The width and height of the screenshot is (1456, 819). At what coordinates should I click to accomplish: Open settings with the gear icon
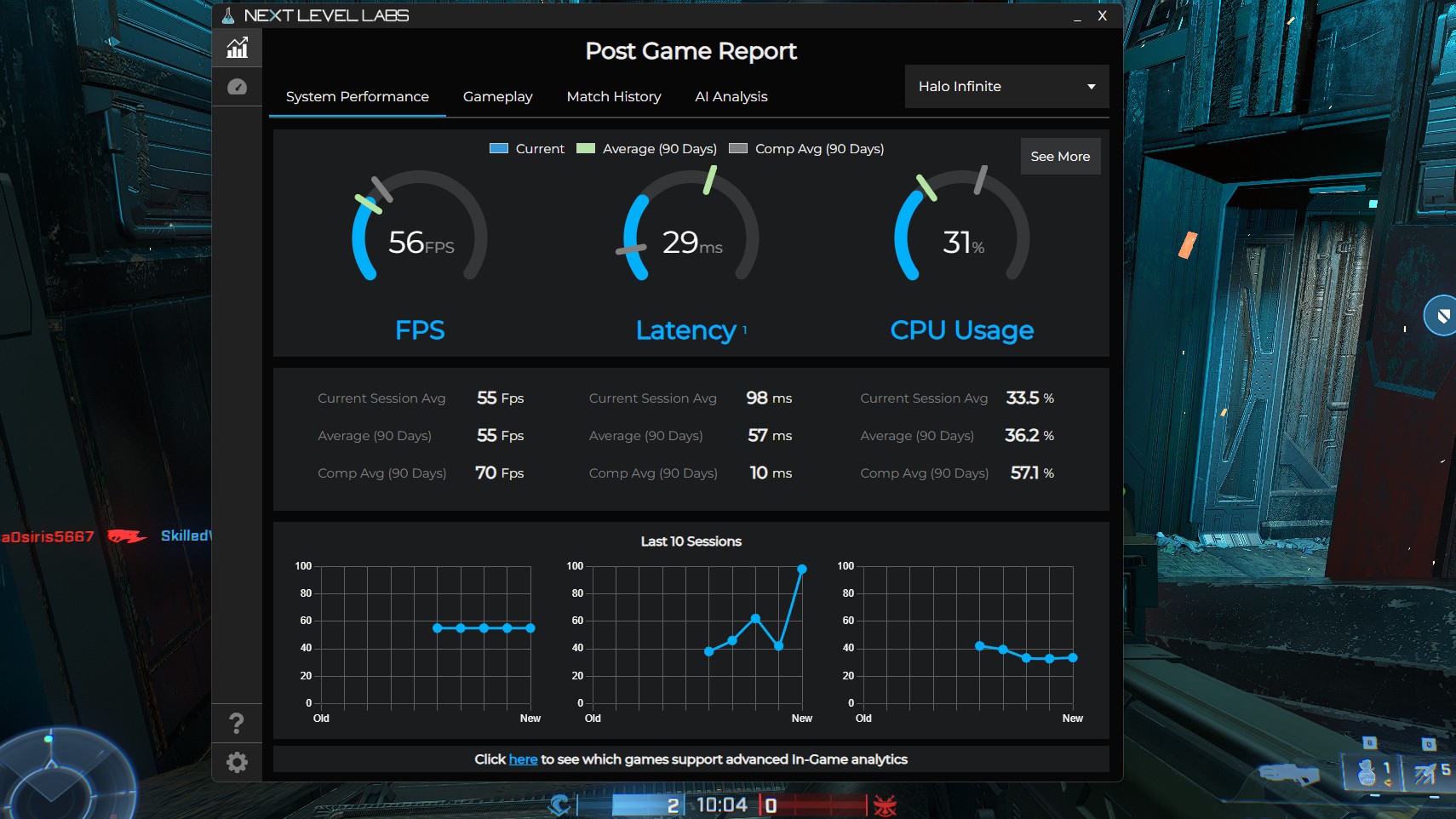(x=237, y=762)
